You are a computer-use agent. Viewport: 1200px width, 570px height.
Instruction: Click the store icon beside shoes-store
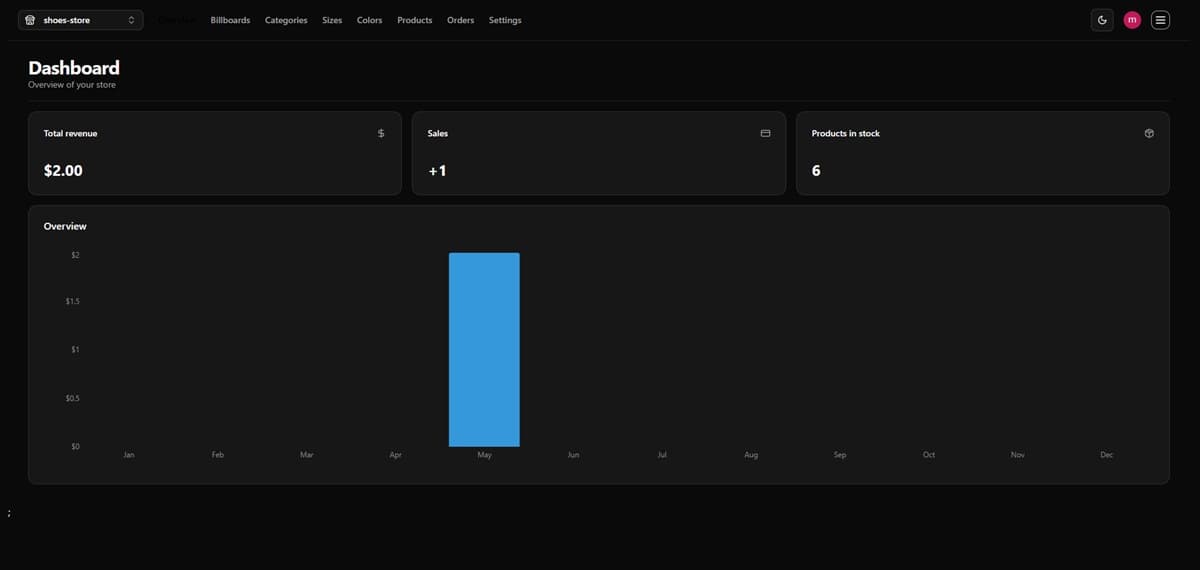[30, 20]
